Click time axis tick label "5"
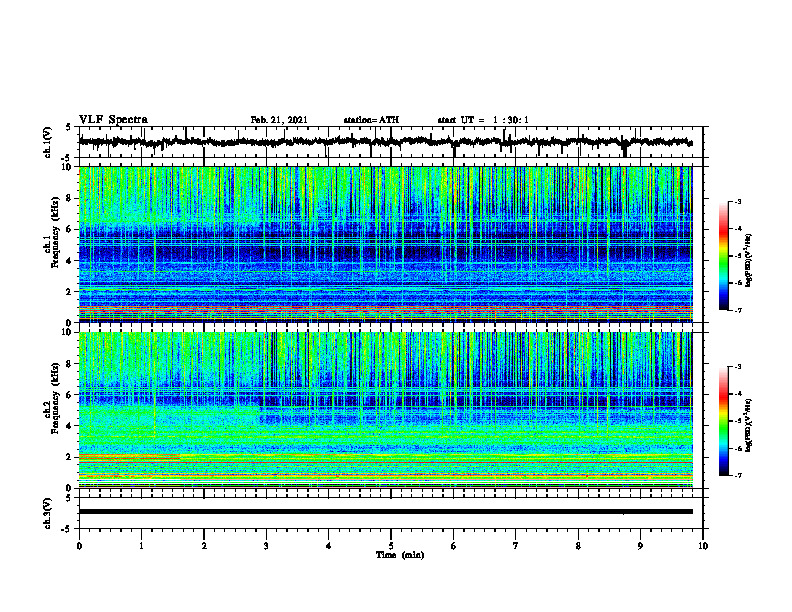 [391, 546]
